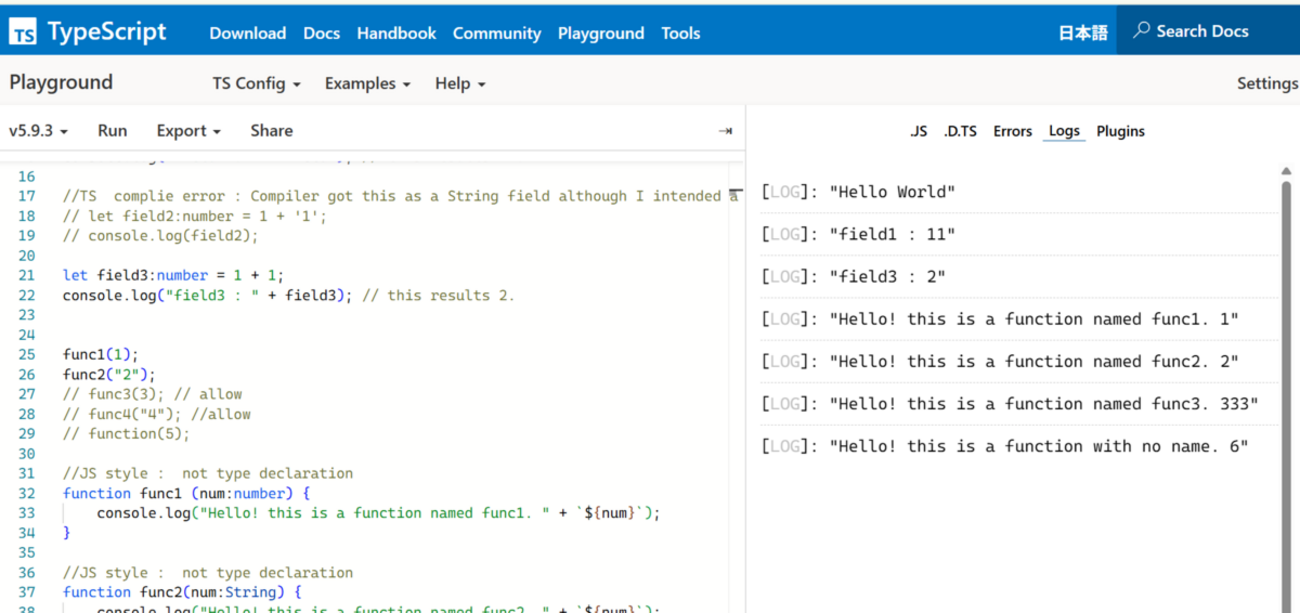Click the "// function(5);" comment line
Screen dimensions: 1300x613
coord(125,434)
